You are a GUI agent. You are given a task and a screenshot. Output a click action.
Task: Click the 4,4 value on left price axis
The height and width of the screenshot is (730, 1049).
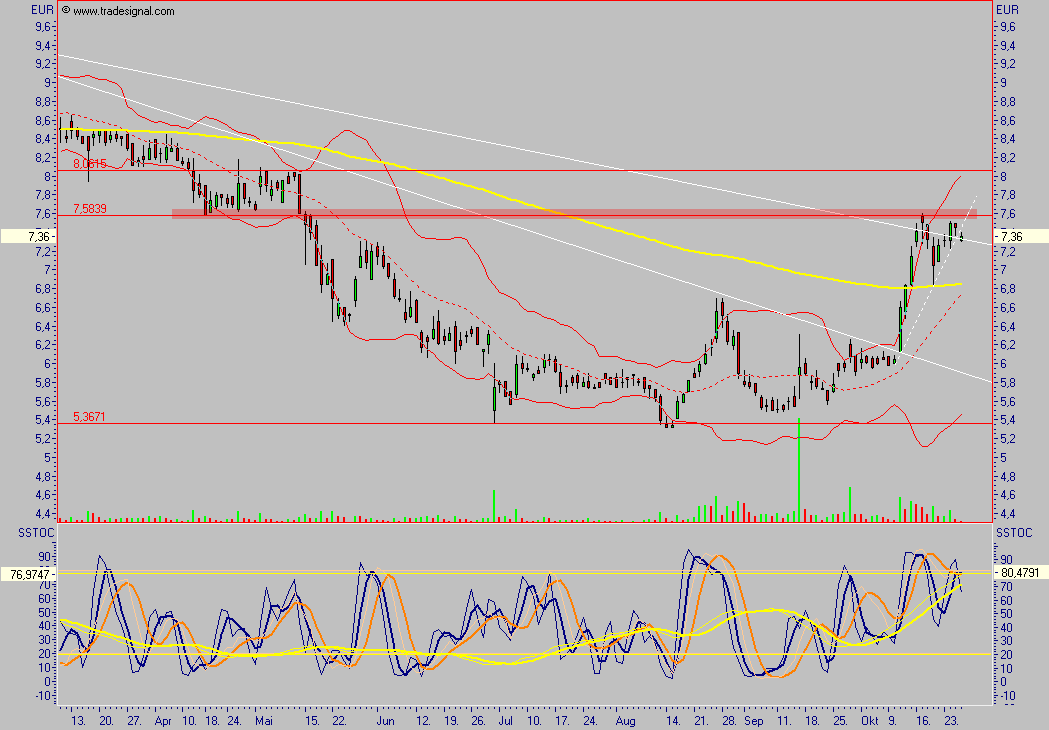45,514
